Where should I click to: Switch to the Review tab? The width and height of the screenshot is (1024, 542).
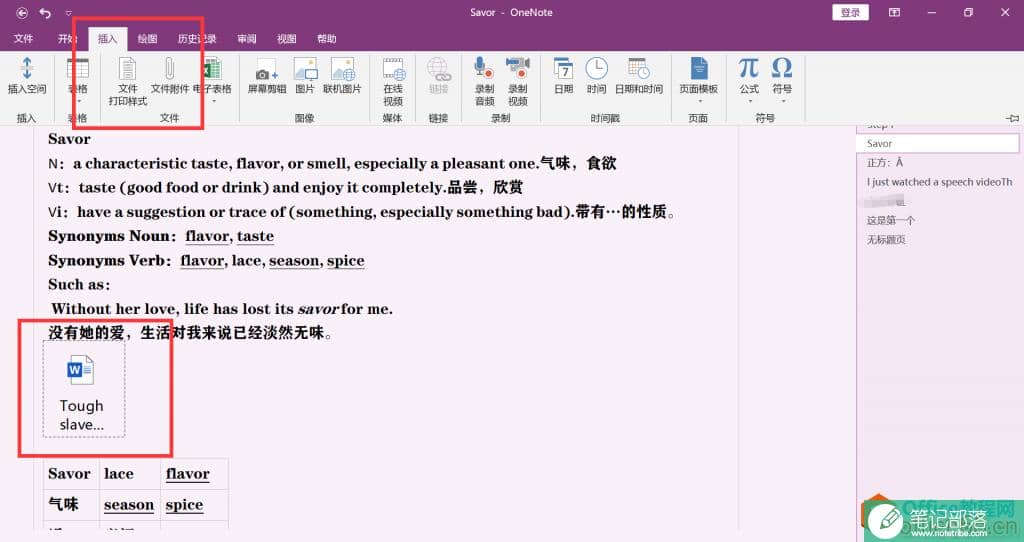246,39
